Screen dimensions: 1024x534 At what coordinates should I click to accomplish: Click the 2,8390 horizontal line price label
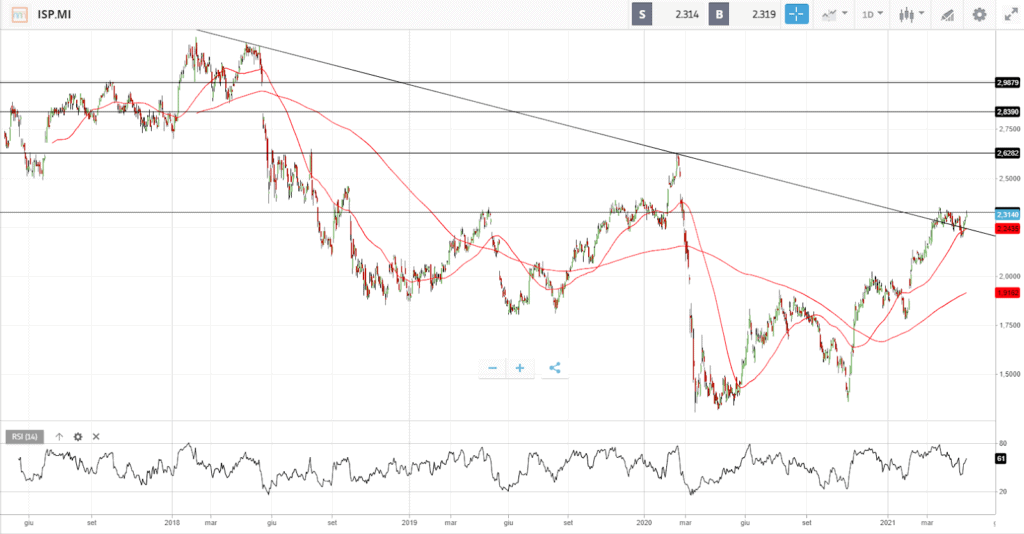click(1007, 112)
